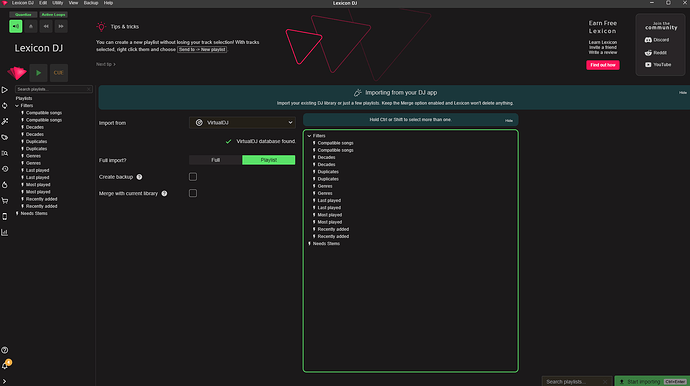Open the stopwatch icon in sidebar

pos(5,185)
